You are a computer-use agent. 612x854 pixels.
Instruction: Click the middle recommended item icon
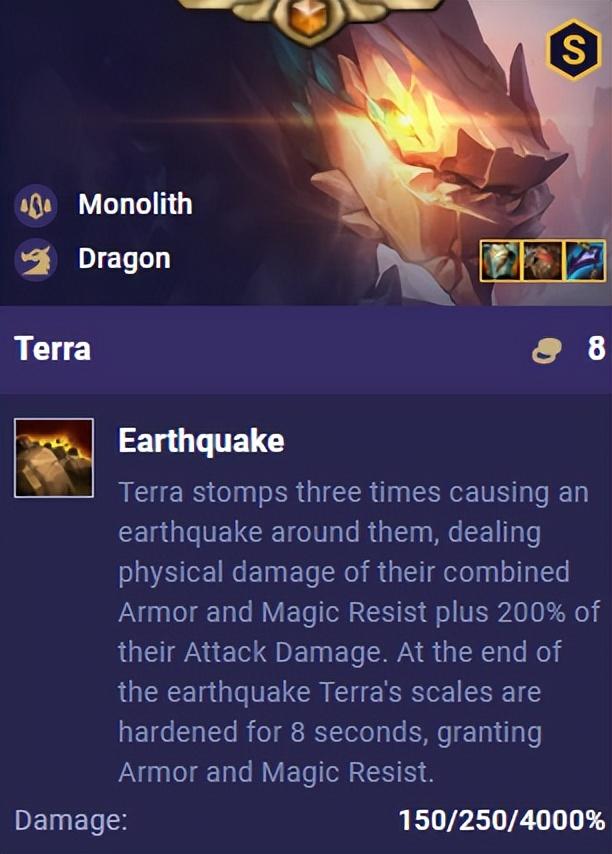[x=542, y=261]
